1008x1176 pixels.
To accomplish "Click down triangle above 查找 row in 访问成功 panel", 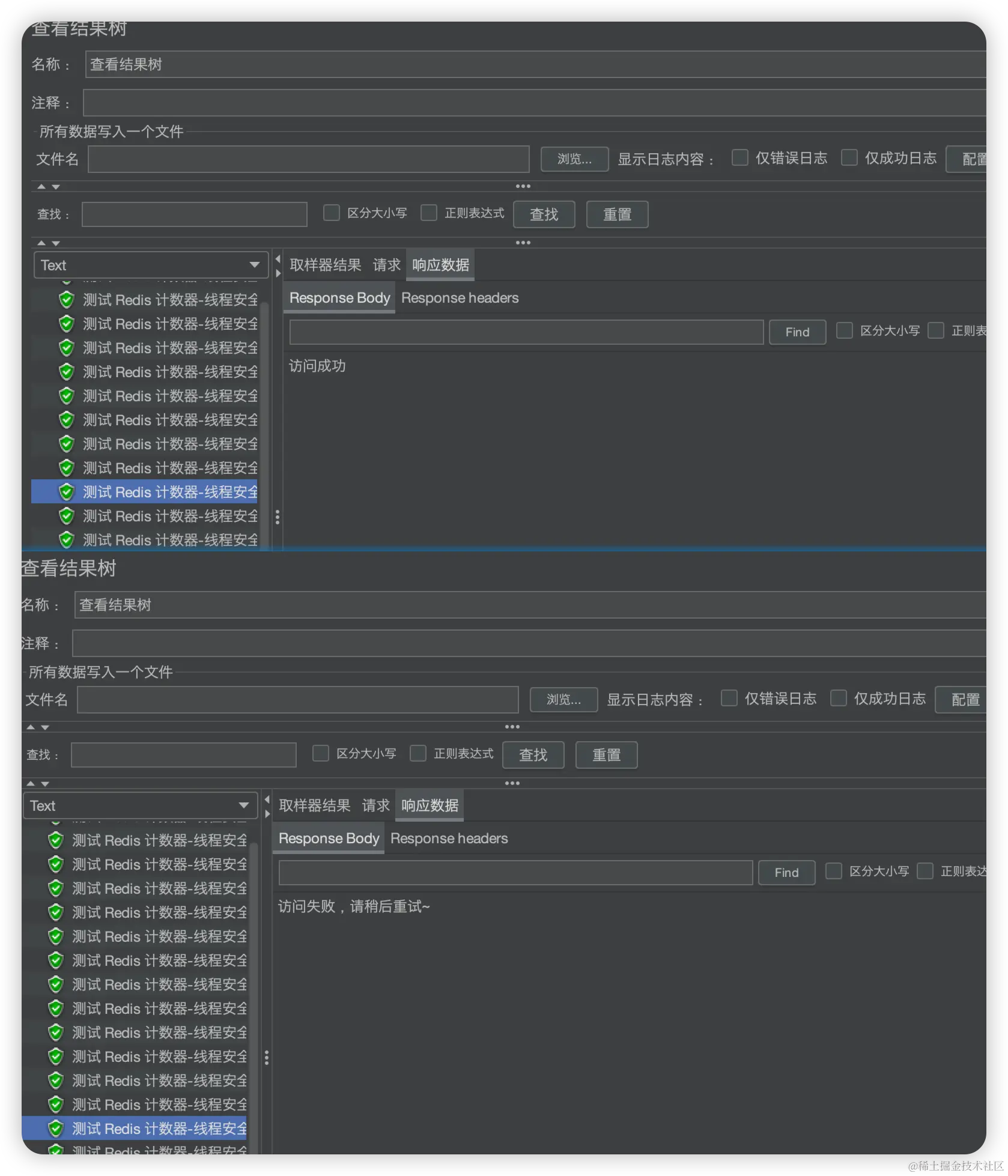I will pyautogui.click(x=56, y=187).
